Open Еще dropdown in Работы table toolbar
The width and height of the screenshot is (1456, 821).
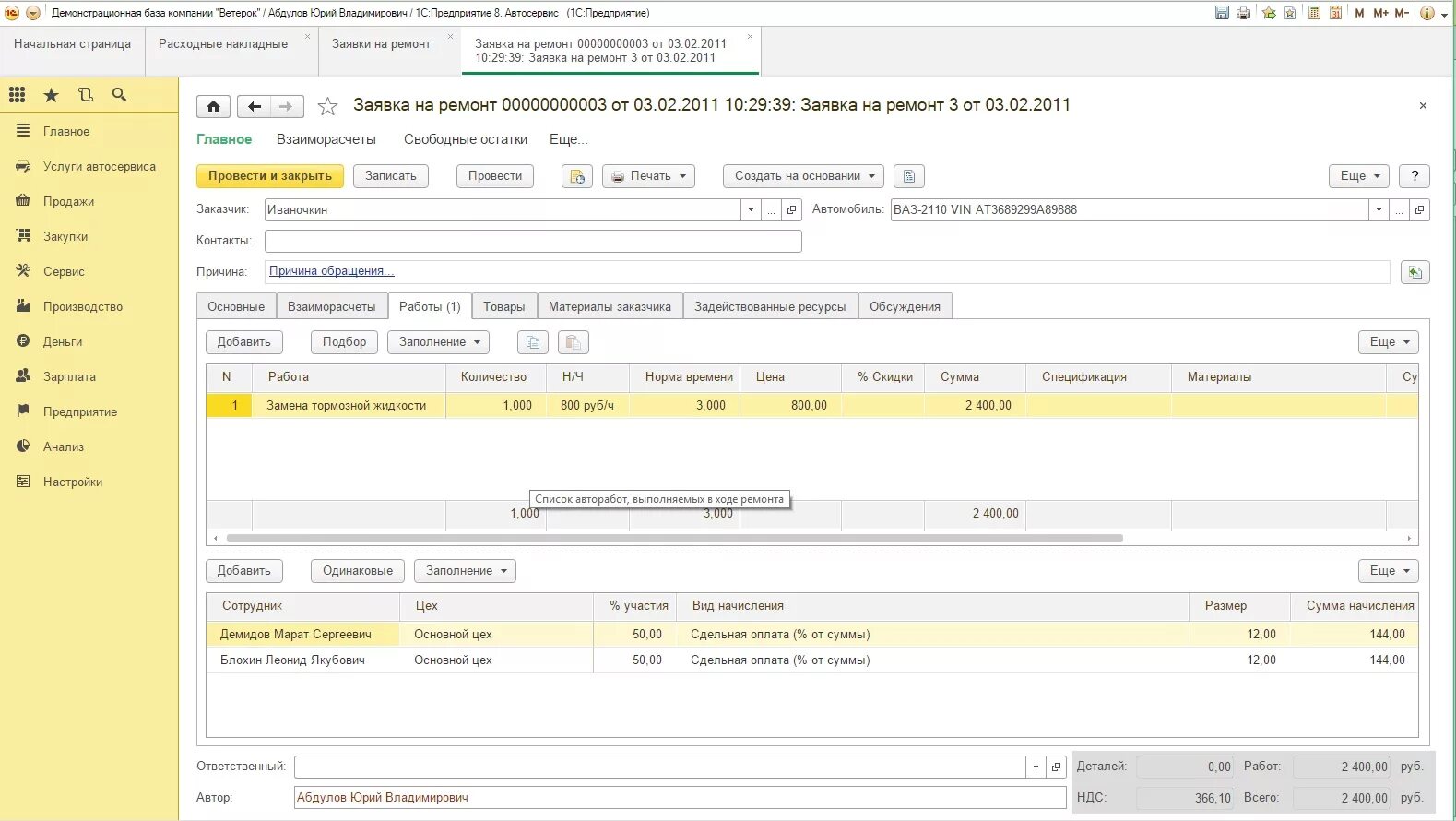click(1389, 342)
